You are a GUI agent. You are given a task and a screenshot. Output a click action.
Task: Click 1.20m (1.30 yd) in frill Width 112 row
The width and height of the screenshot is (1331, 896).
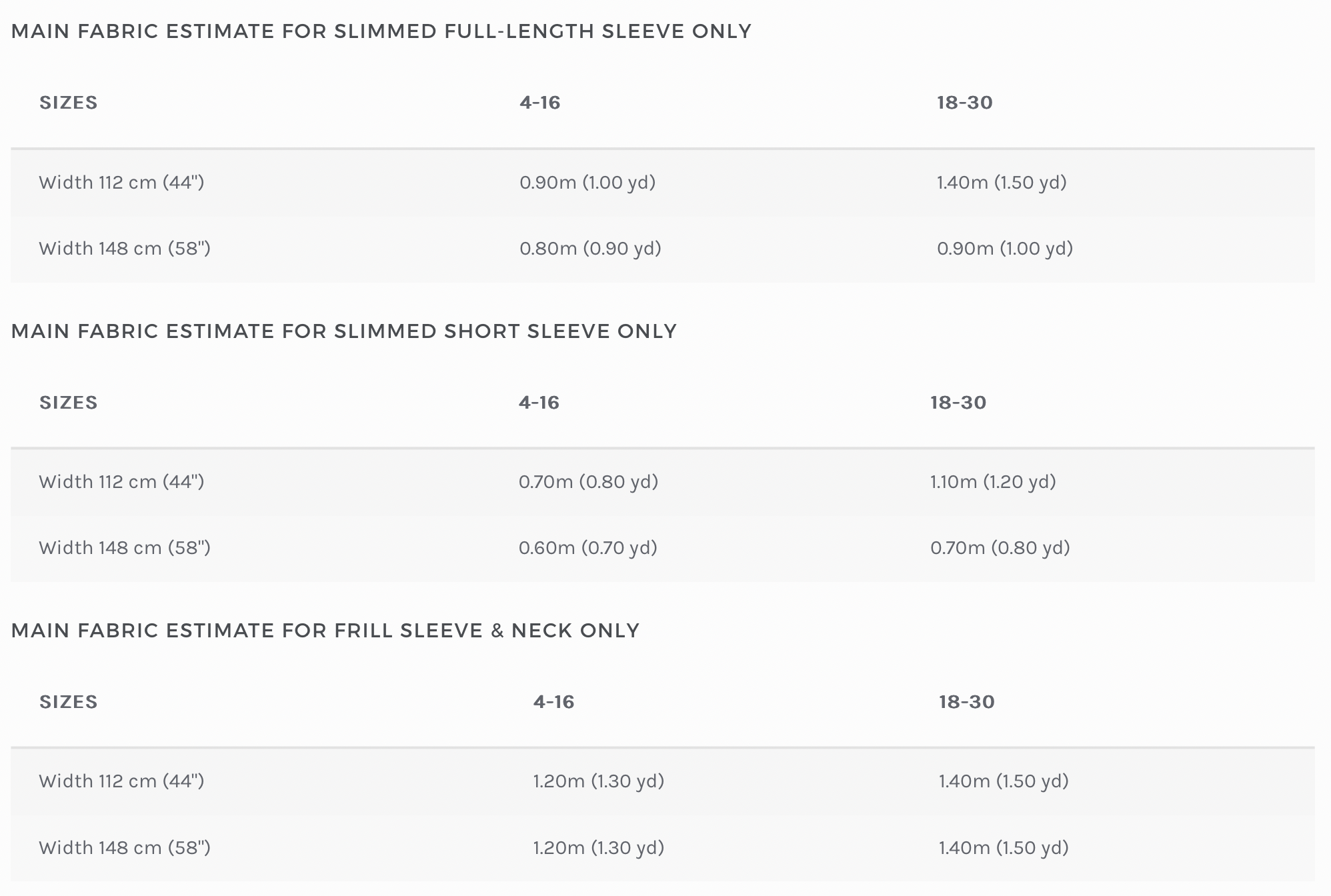599,781
